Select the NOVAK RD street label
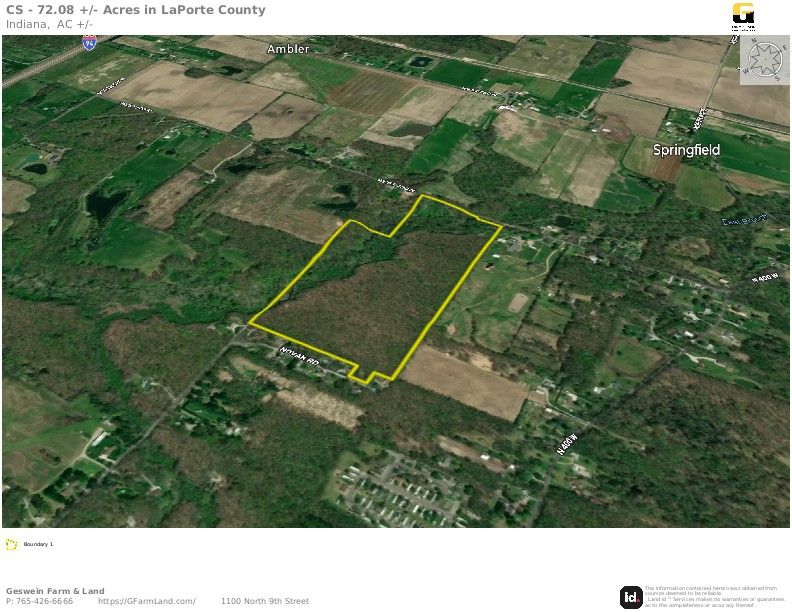Image resolution: width=792 pixels, height=612 pixels. pos(300,356)
